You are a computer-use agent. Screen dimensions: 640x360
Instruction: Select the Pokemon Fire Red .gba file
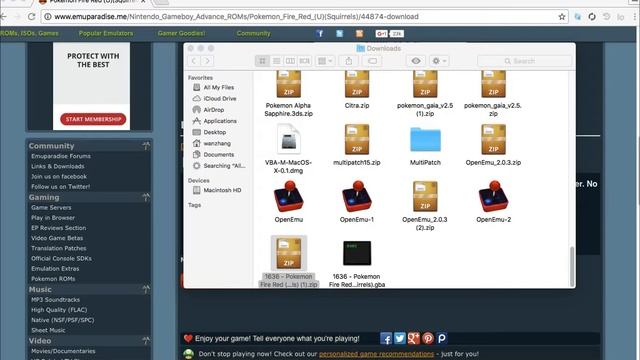click(357, 253)
